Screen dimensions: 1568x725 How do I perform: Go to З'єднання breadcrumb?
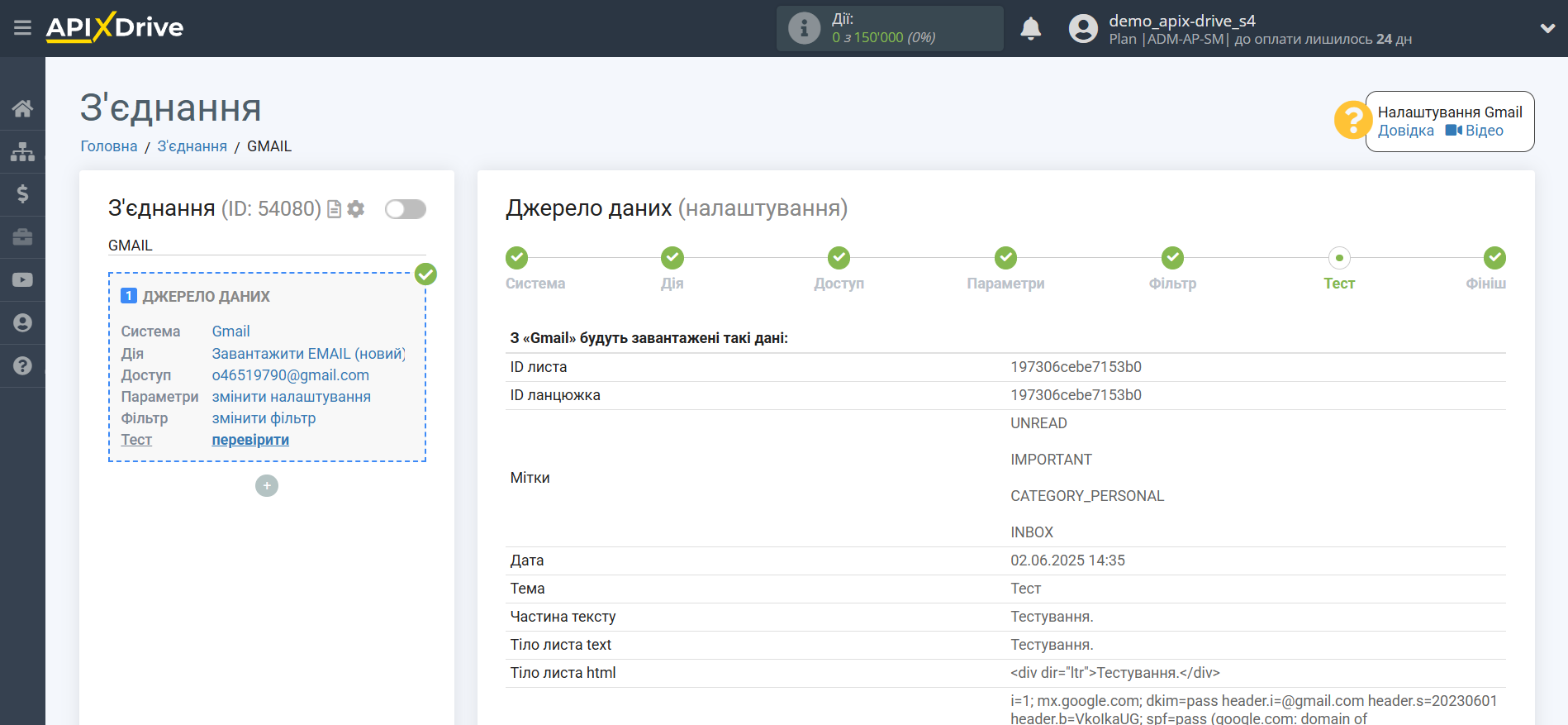pyautogui.click(x=192, y=146)
